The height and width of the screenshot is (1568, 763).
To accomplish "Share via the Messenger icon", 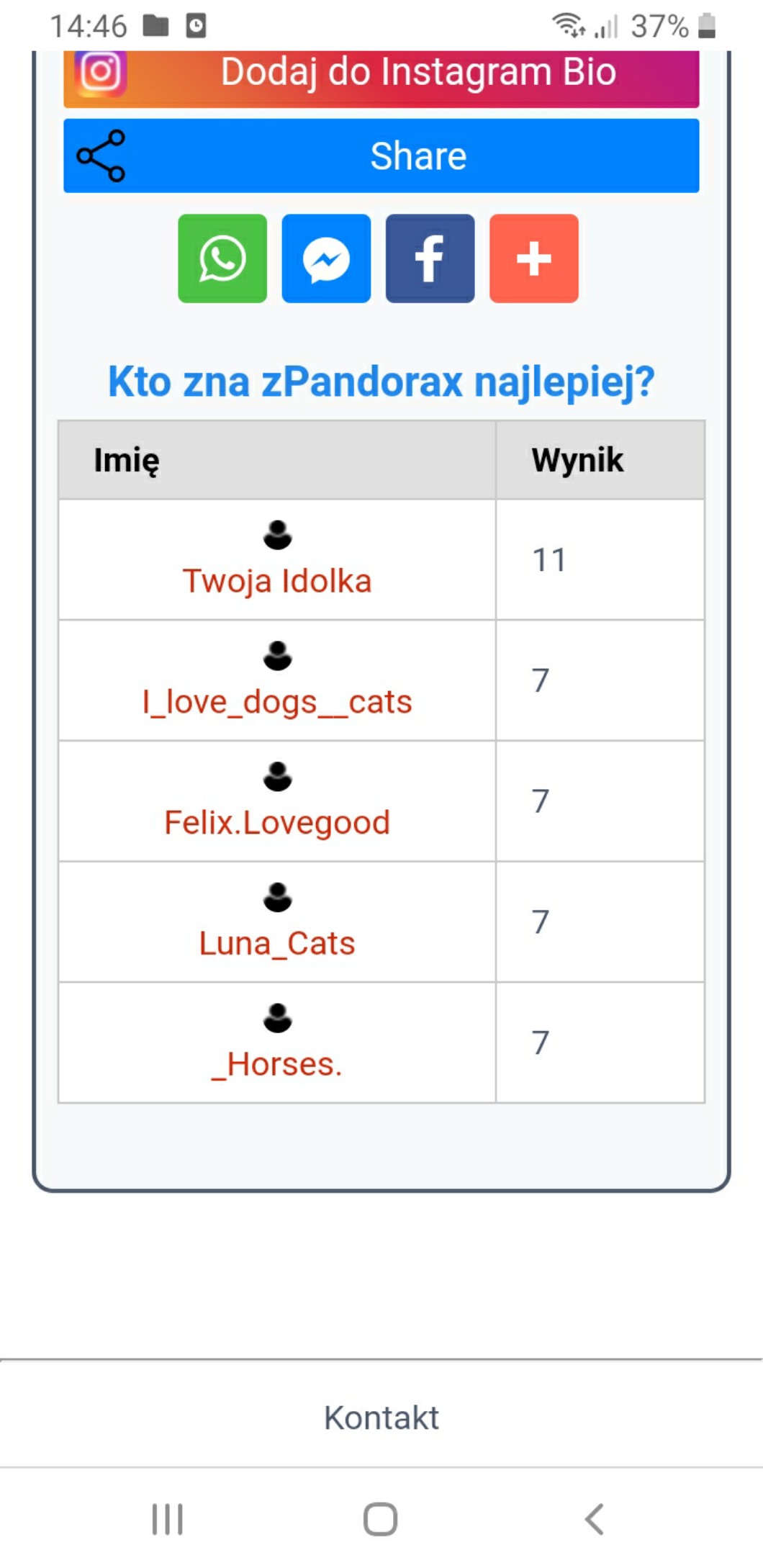I will 326,258.
